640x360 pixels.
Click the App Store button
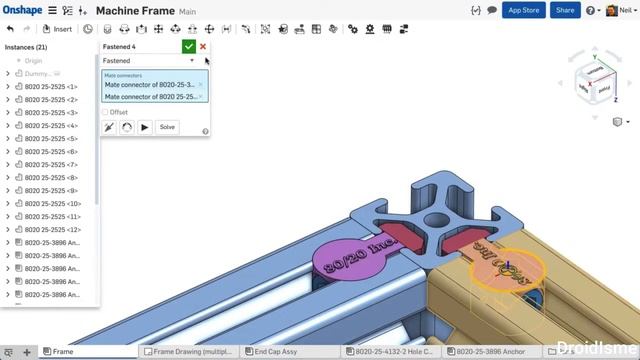point(524,10)
